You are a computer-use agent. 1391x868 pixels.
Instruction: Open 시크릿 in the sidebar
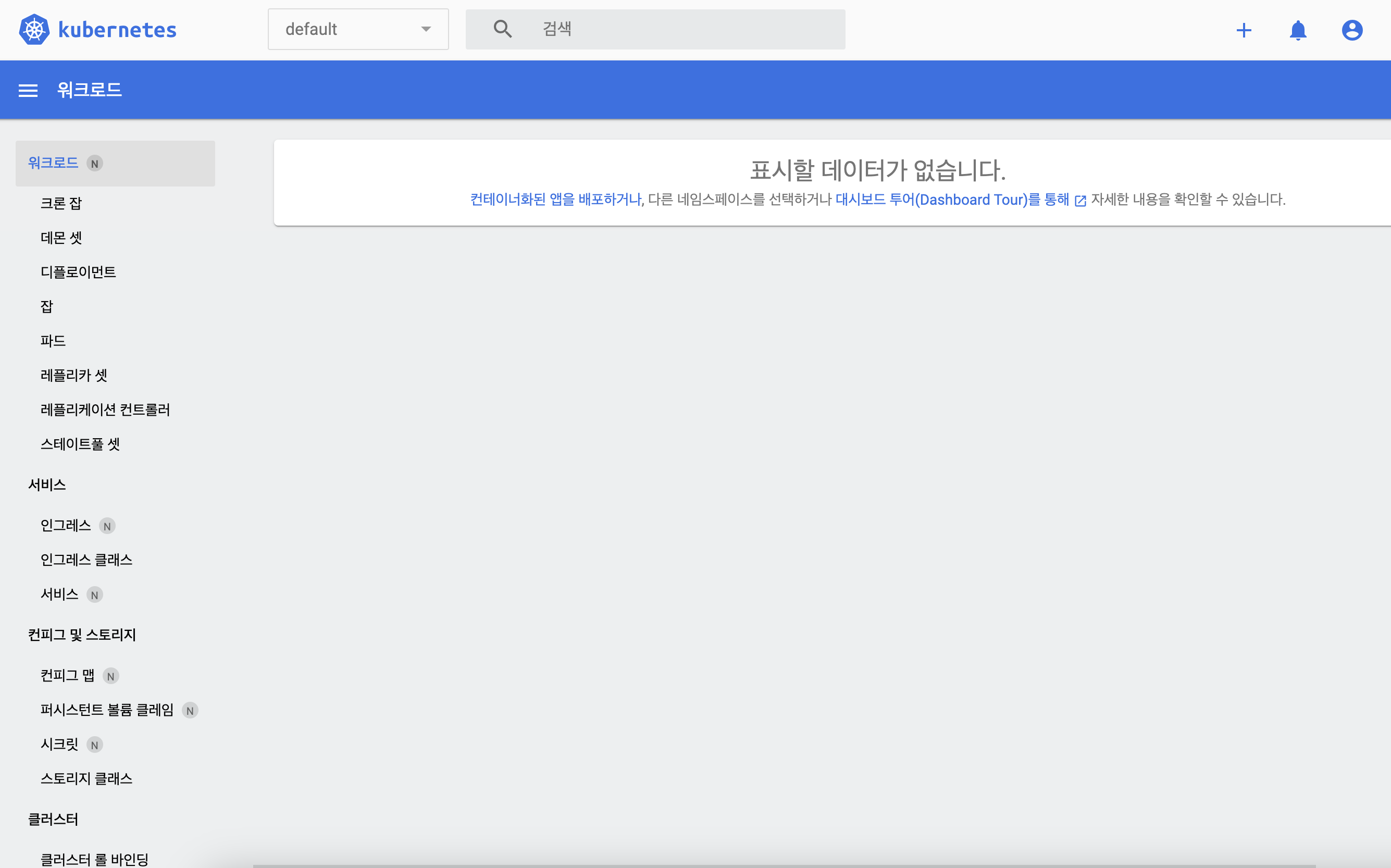click(59, 745)
